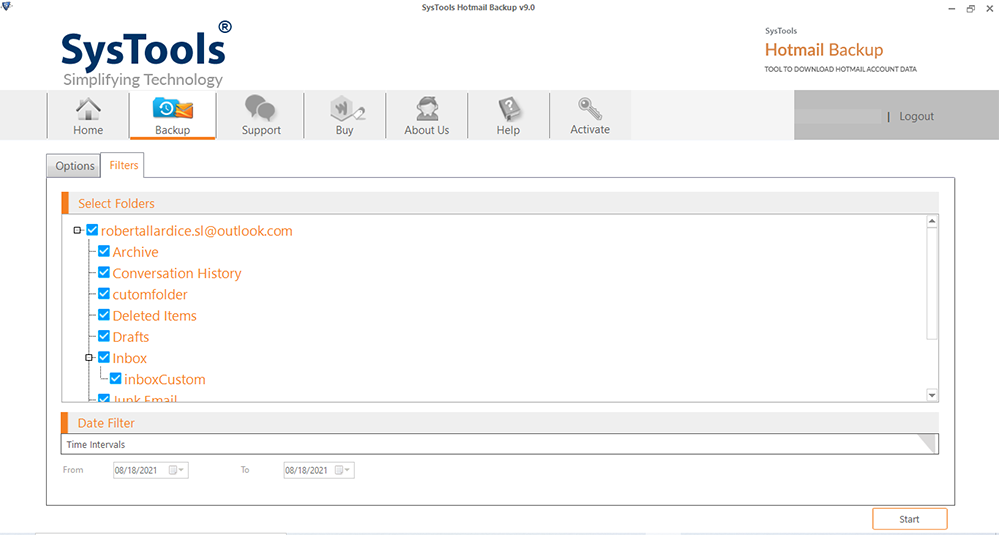Uncheck the Junk Email checkbox

(x=104, y=399)
